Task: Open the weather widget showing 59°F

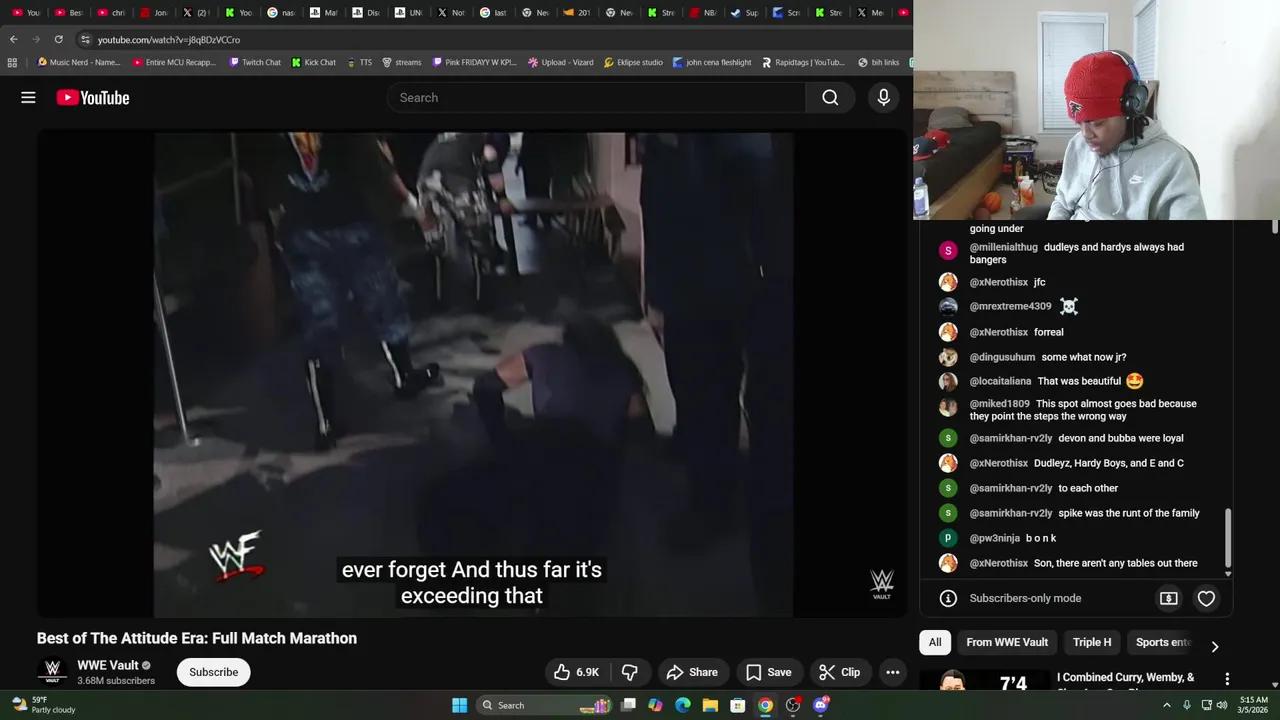Action: pyautogui.click(x=44, y=705)
